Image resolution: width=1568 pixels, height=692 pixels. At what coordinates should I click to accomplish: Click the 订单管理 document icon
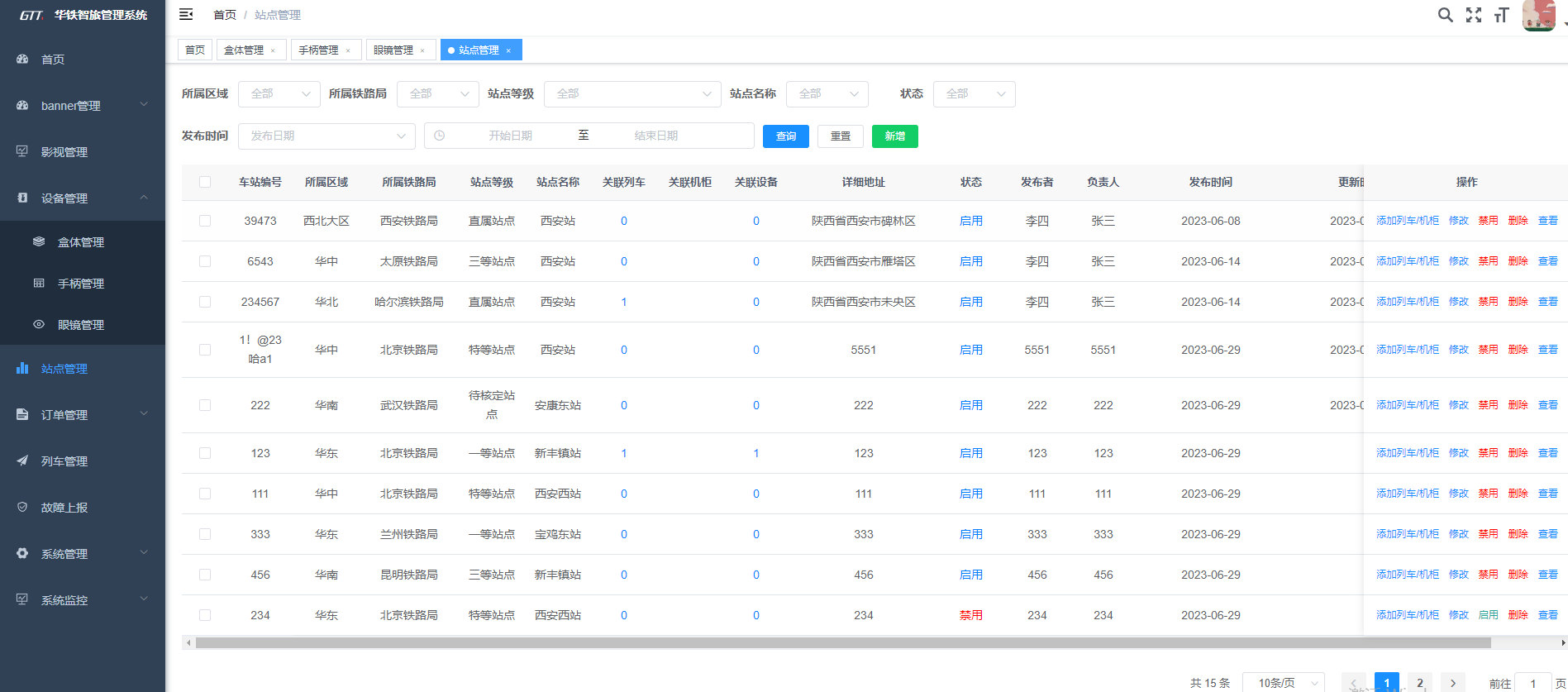click(x=22, y=414)
